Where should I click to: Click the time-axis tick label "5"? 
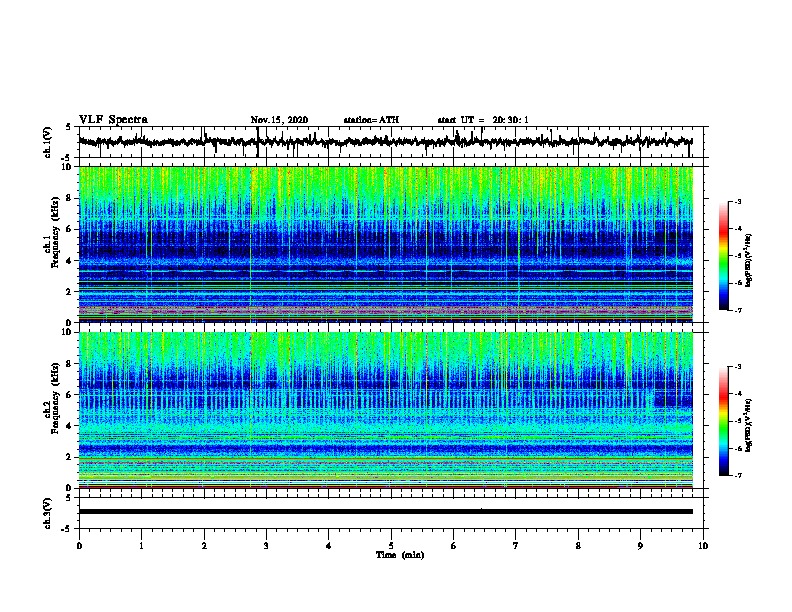[391, 546]
